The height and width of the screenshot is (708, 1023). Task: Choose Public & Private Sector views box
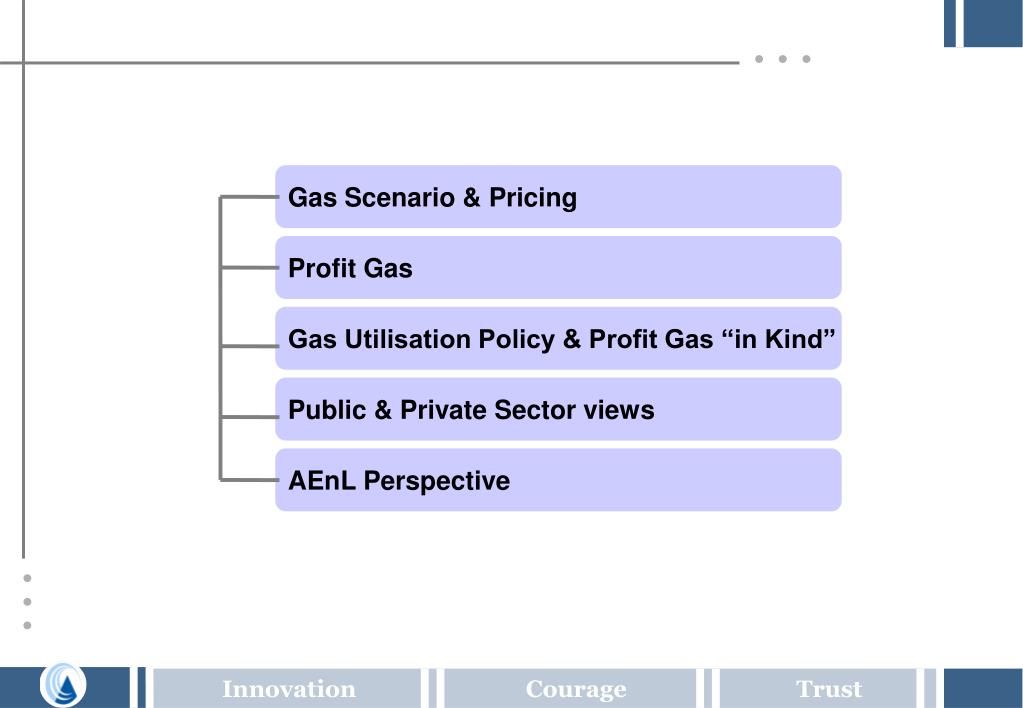pyautogui.click(x=558, y=409)
